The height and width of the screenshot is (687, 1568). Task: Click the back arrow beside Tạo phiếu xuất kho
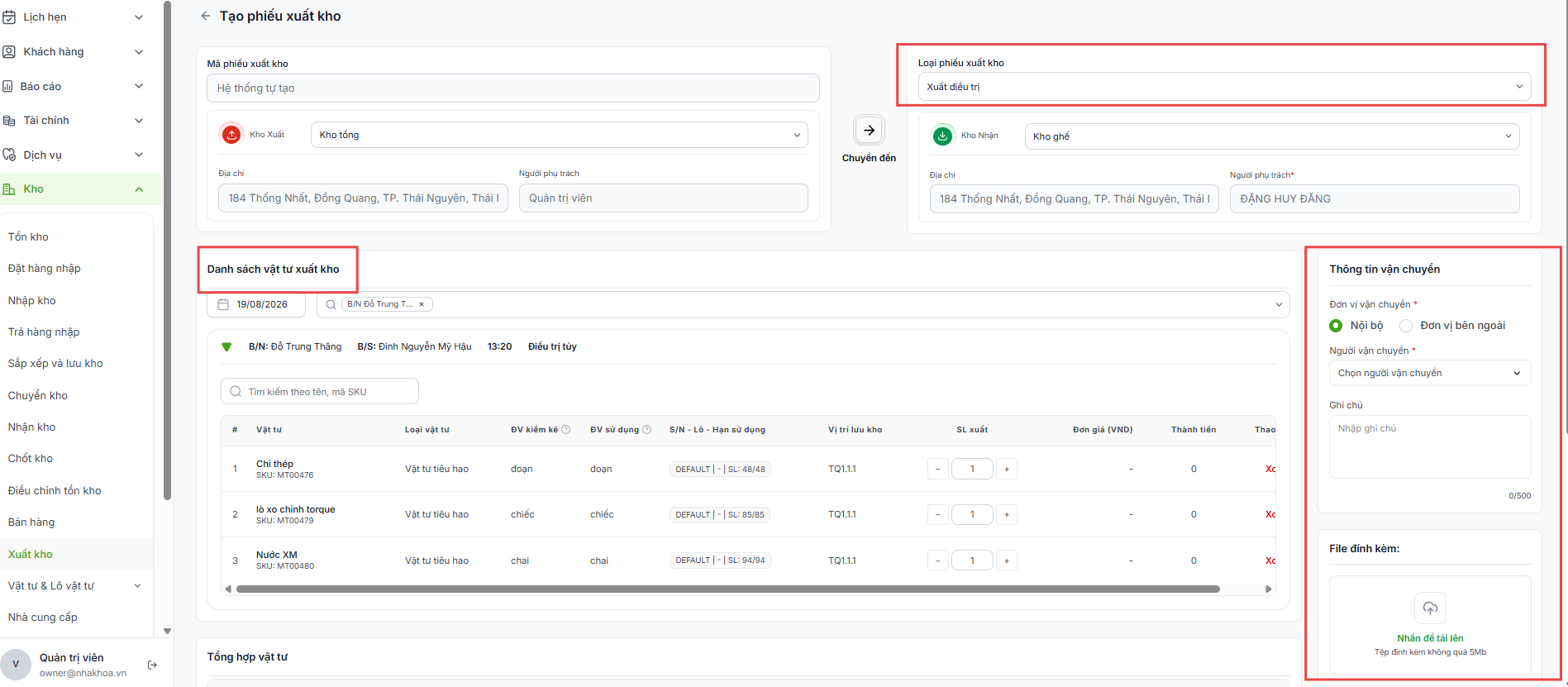pos(206,16)
